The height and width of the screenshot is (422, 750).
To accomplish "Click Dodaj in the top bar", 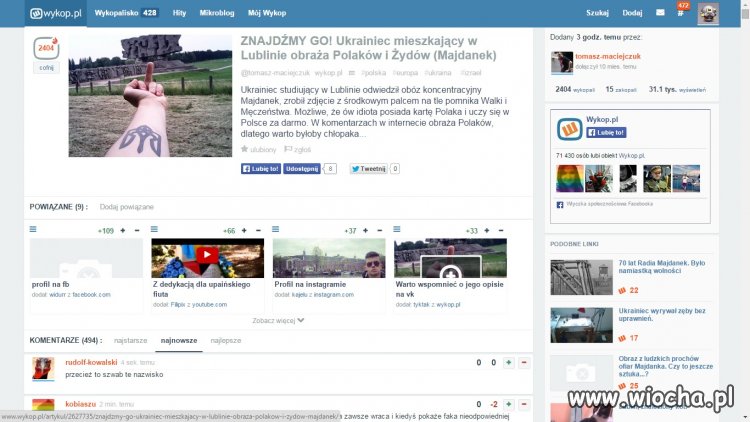I will [x=632, y=13].
